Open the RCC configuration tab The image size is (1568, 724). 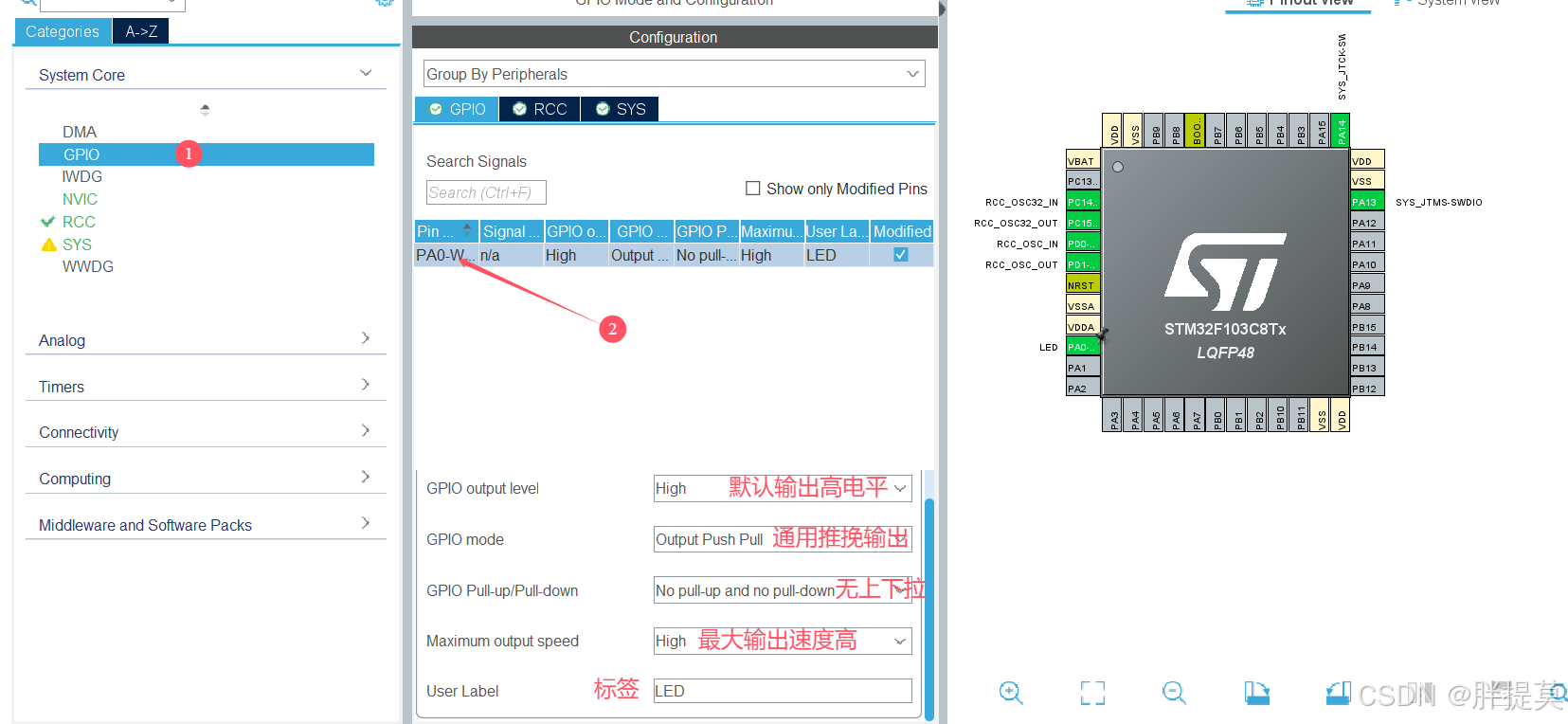[539, 109]
